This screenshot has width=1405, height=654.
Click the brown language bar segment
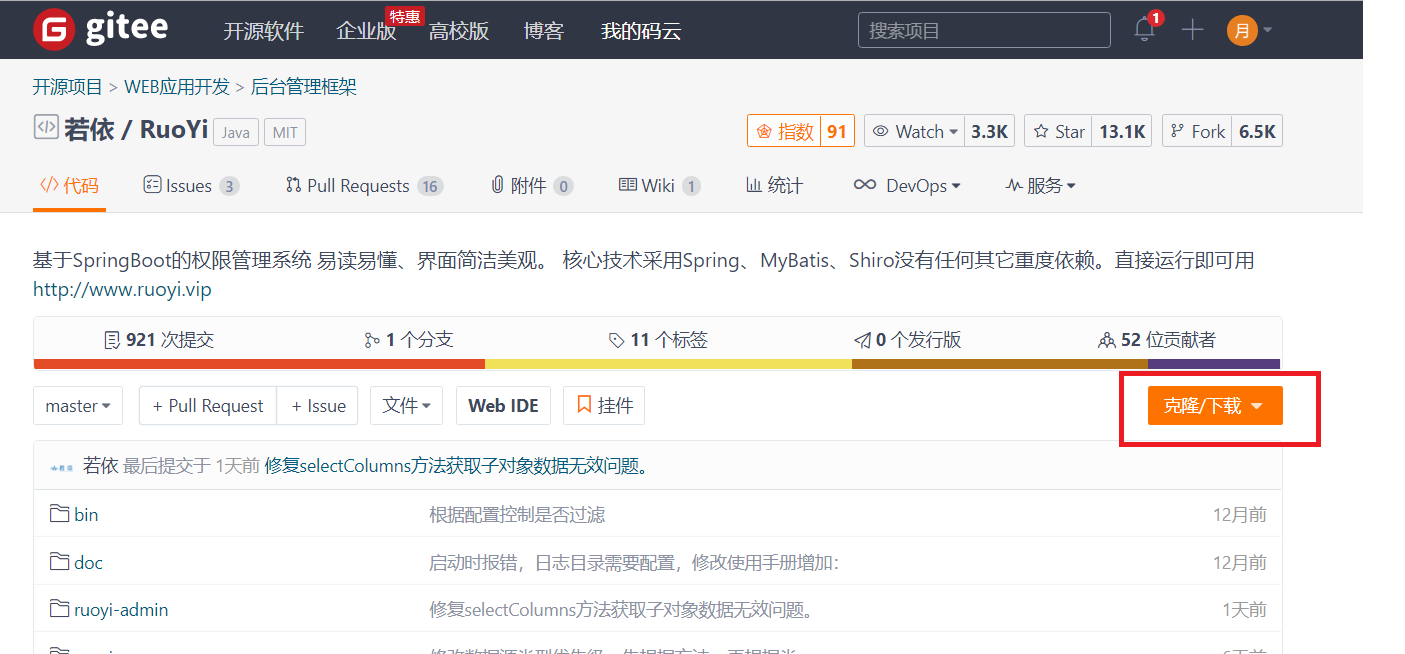point(1000,364)
